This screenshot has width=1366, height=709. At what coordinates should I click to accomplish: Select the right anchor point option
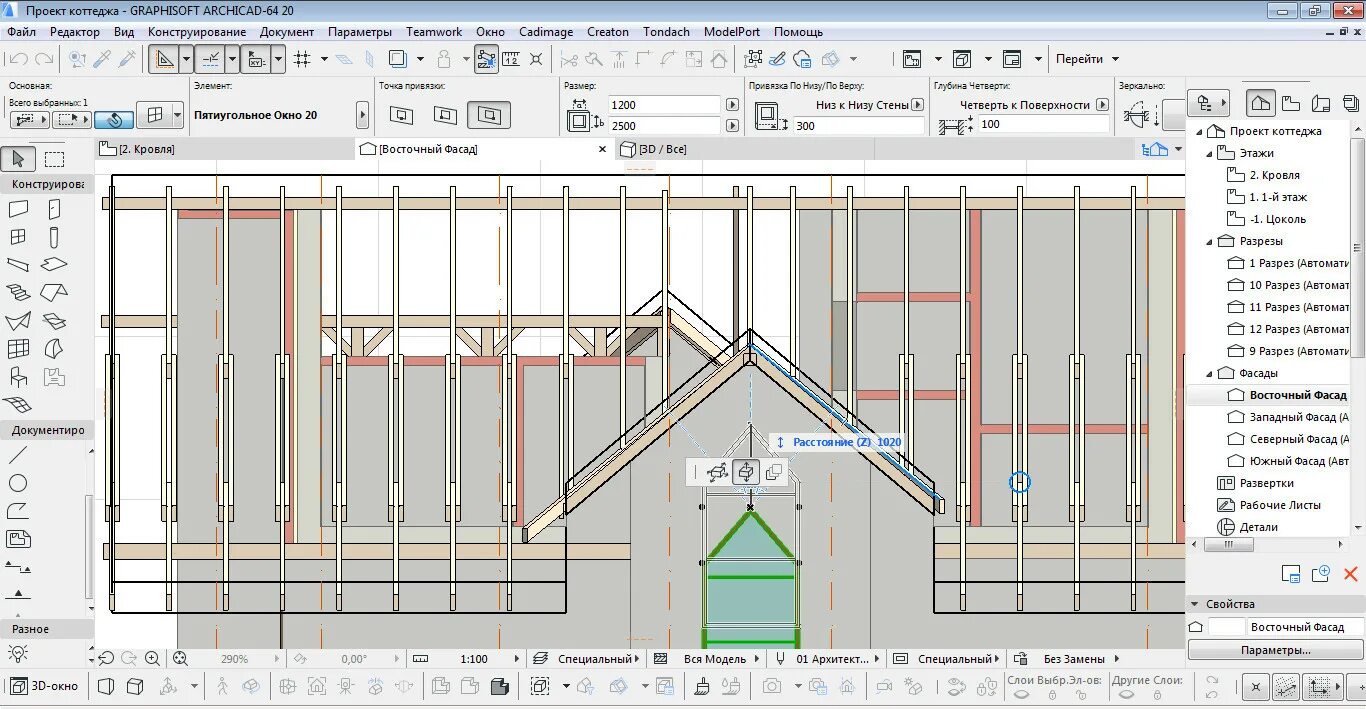[x=489, y=116]
